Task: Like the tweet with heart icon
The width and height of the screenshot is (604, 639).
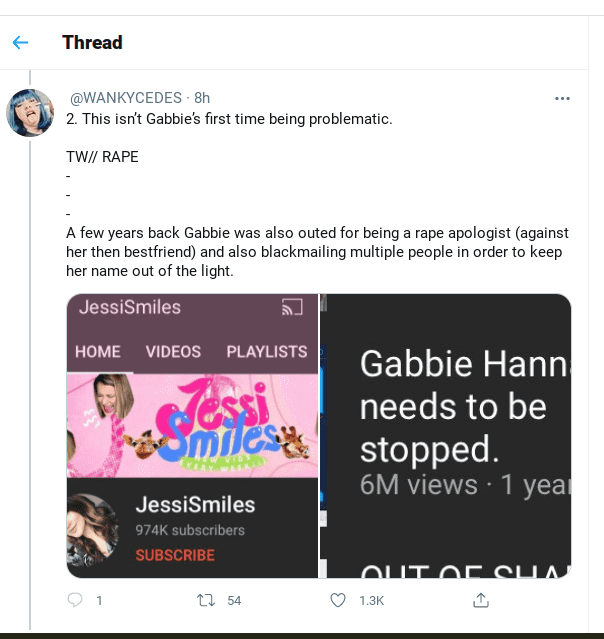Action: pyautogui.click(x=338, y=600)
